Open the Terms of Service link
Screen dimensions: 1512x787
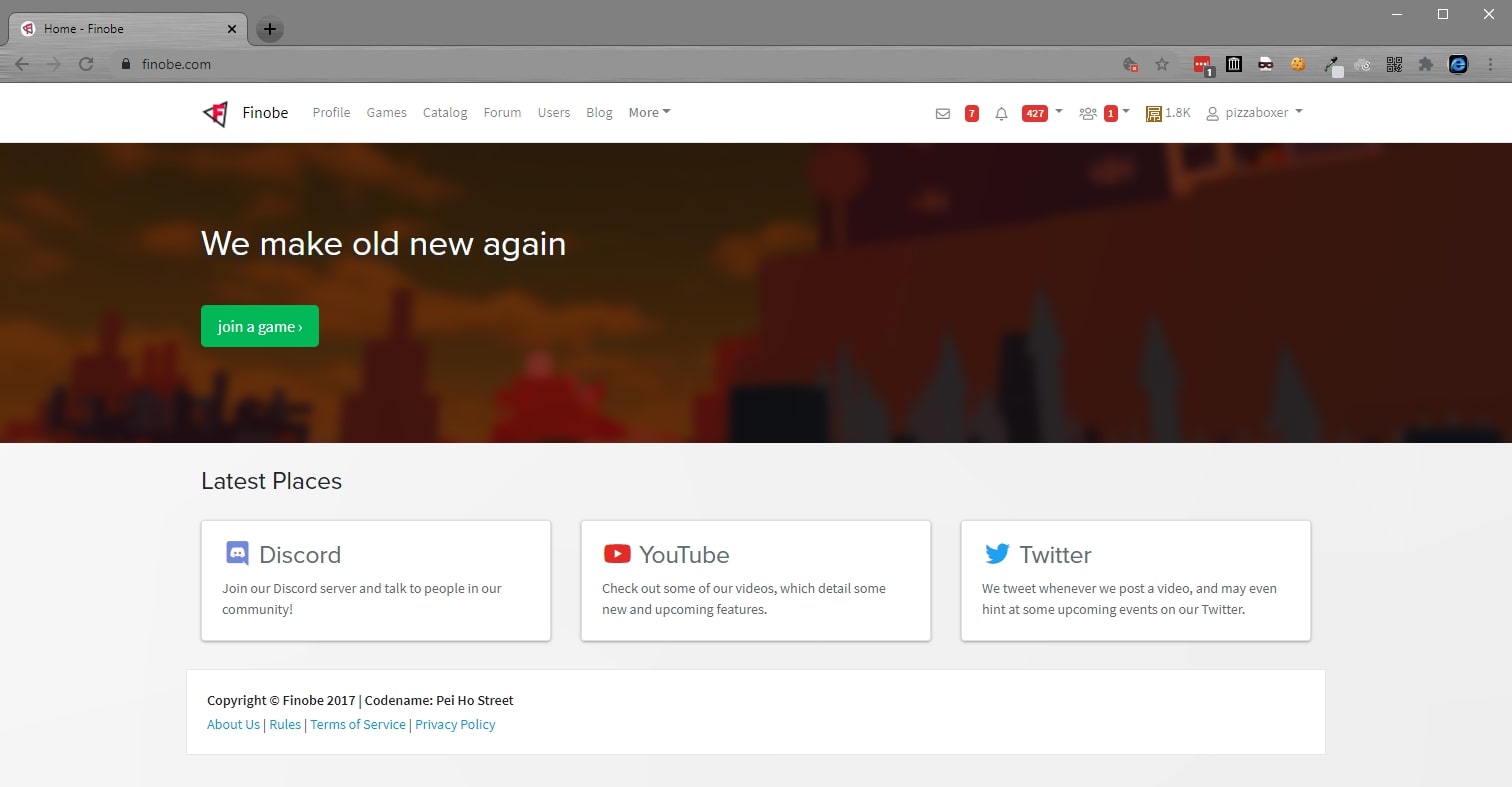click(358, 725)
